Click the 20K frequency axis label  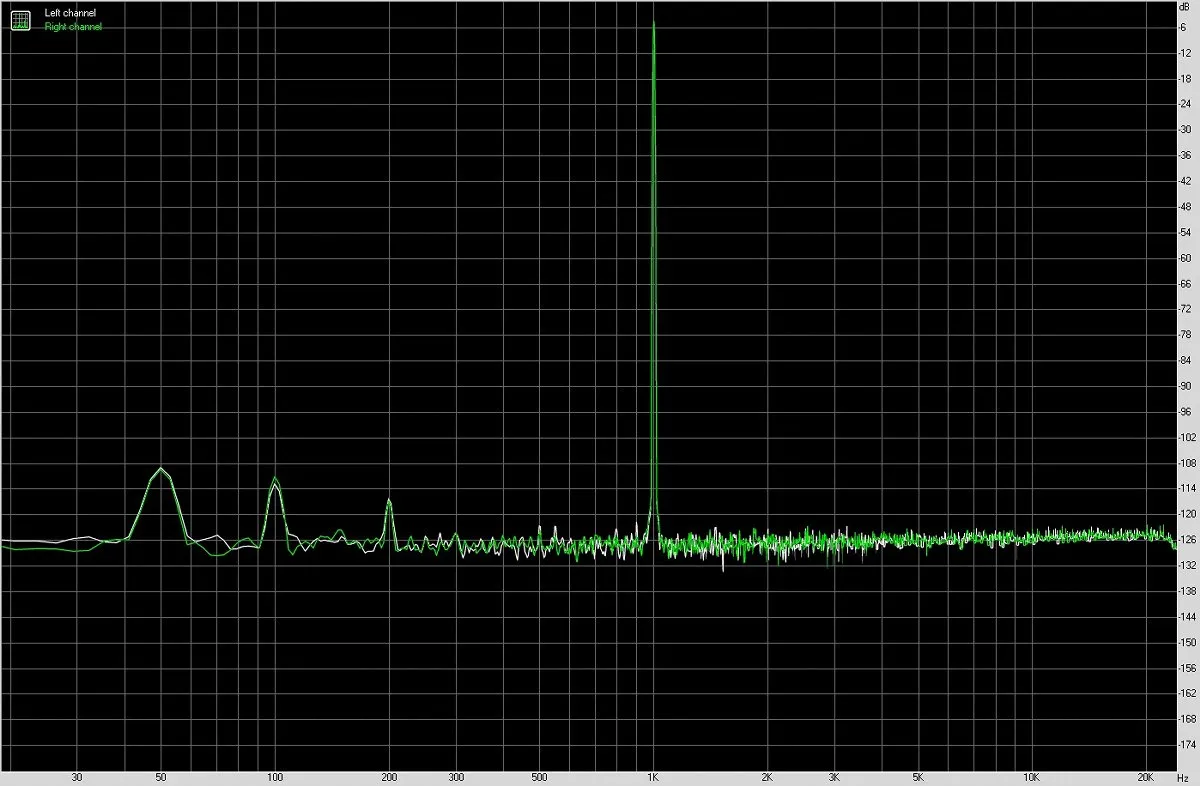click(x=1145, y=777)
